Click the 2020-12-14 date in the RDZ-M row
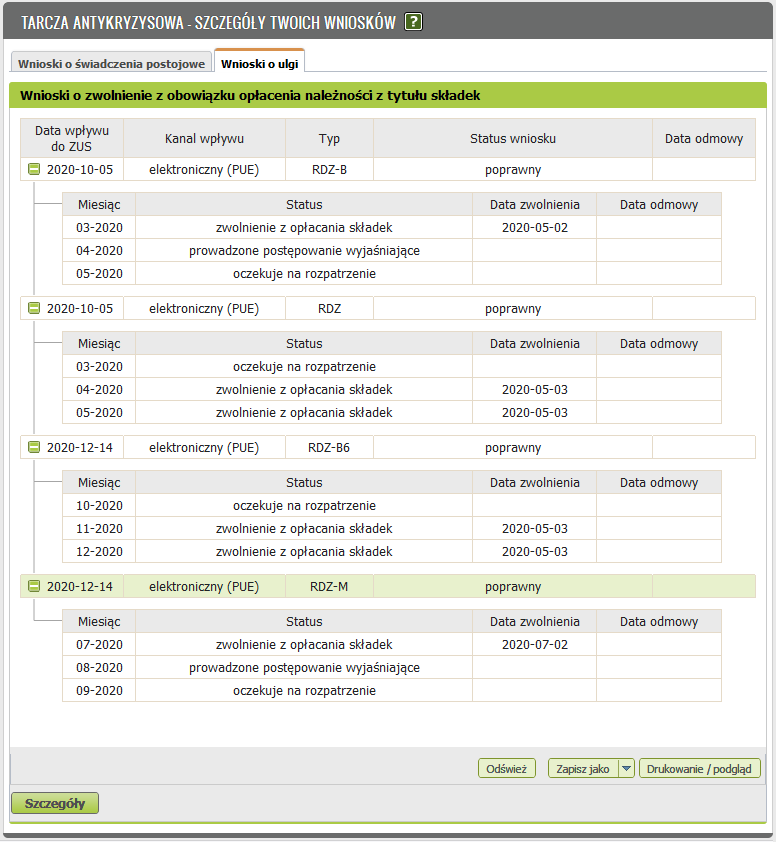The image size is (776, 842). point(80,586)
